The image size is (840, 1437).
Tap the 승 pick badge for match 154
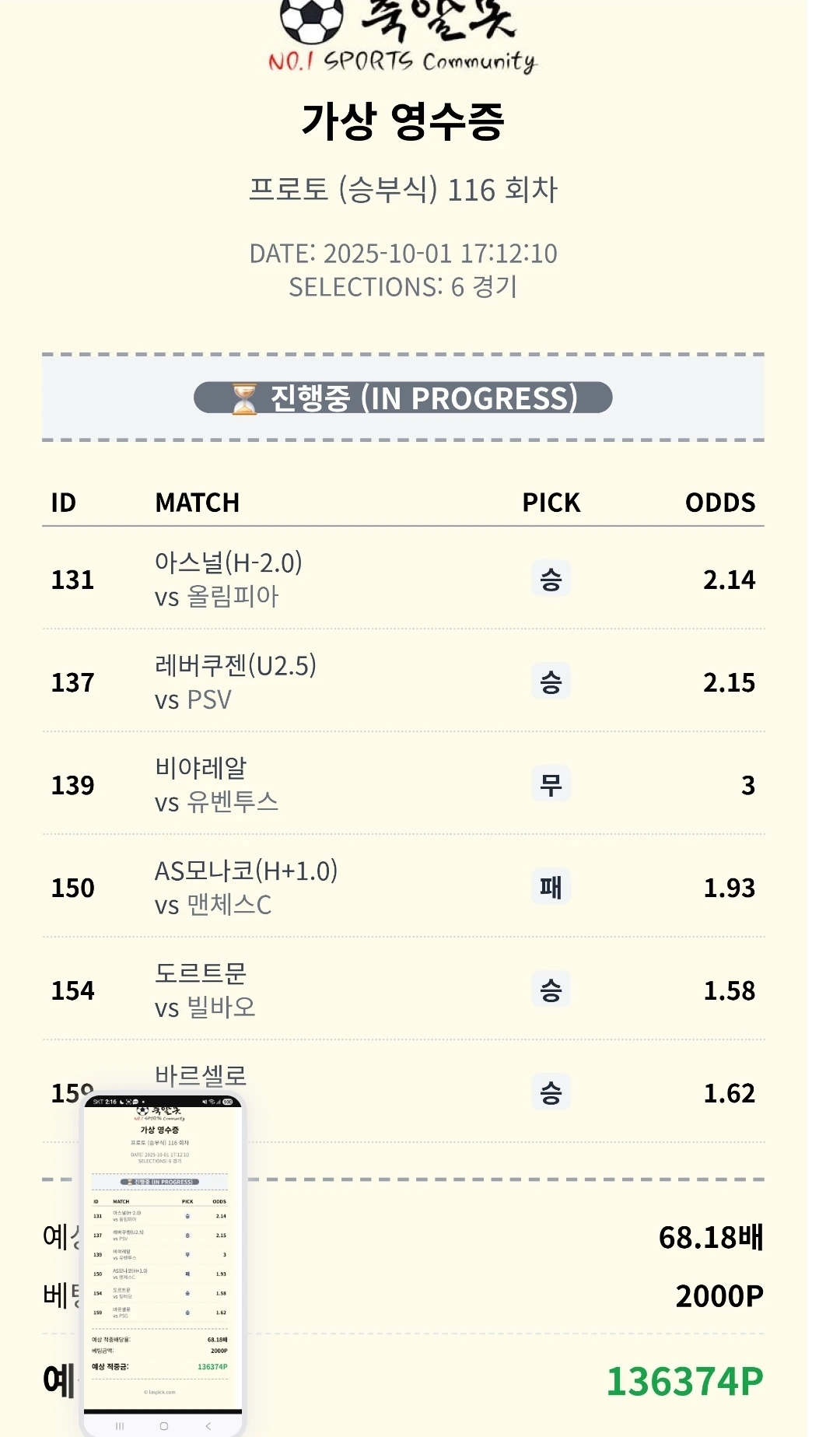[x=551, y=990]
